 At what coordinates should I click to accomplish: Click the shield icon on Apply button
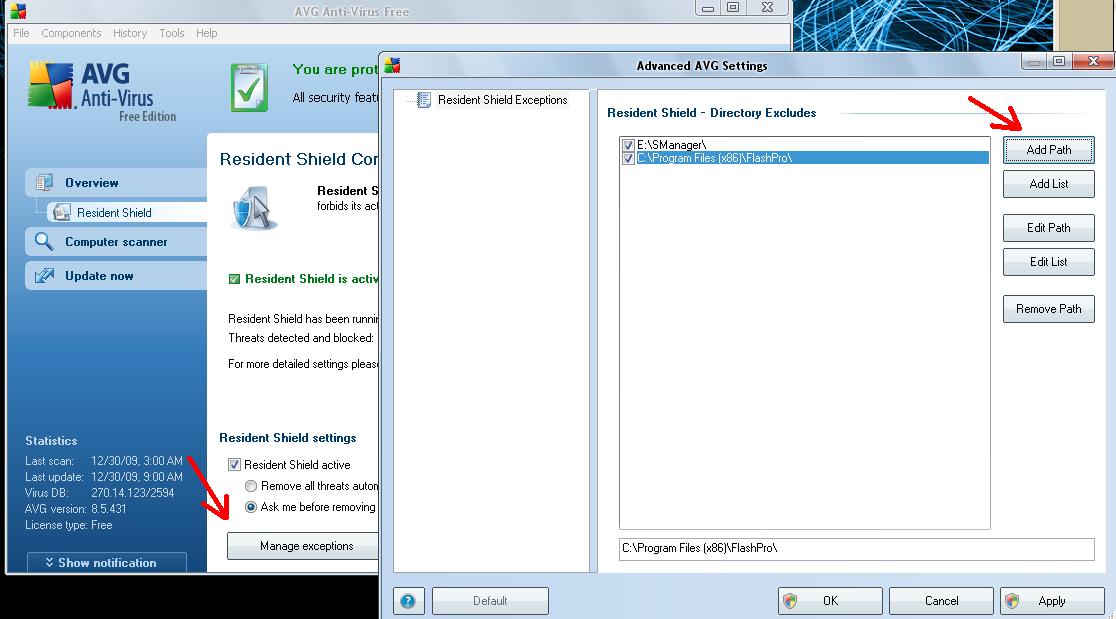(x=1012, y=601)
